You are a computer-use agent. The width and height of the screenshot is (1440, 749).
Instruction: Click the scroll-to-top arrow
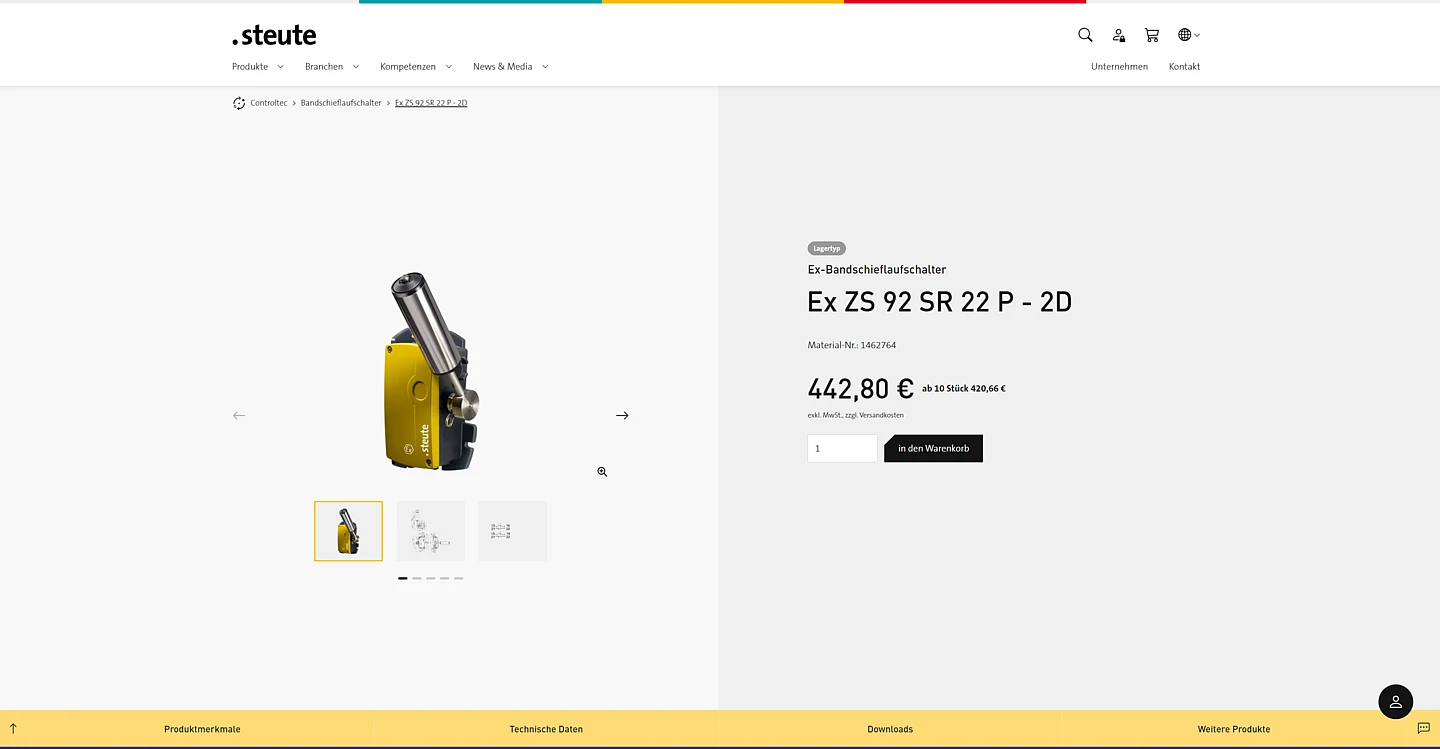tap(13, 728)
